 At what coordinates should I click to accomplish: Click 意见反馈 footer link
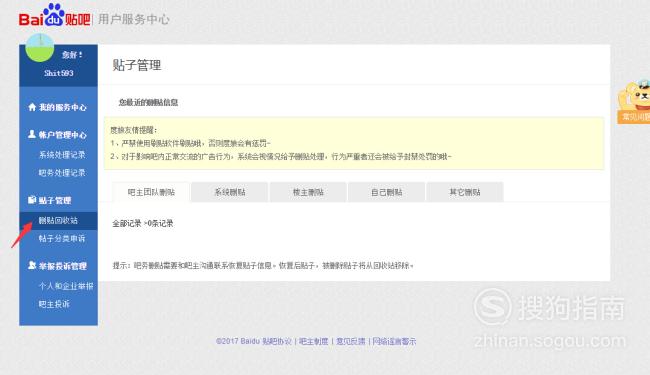351,341
